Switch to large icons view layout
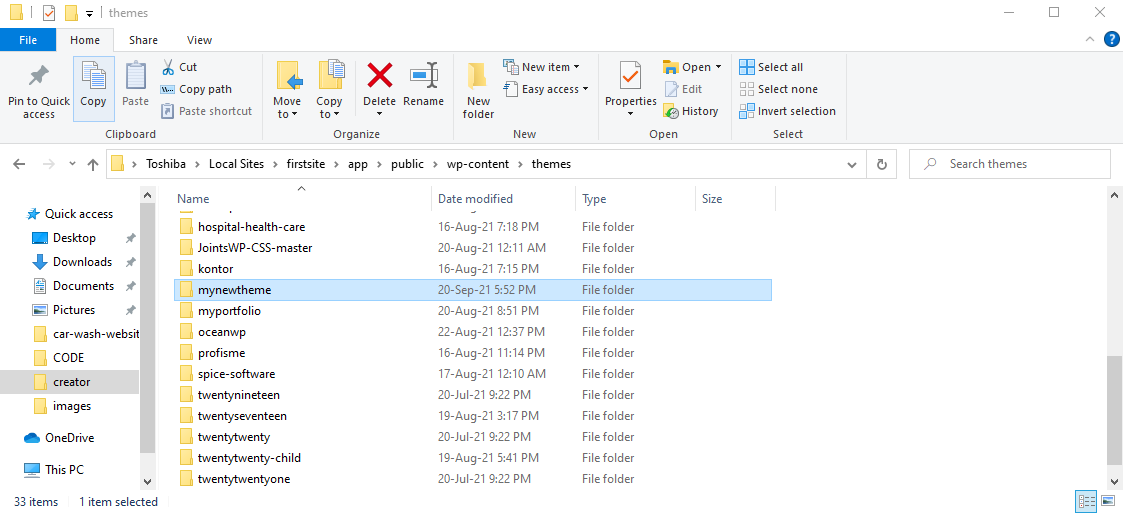The image size is (1123, 513). tap(1108, 501)
